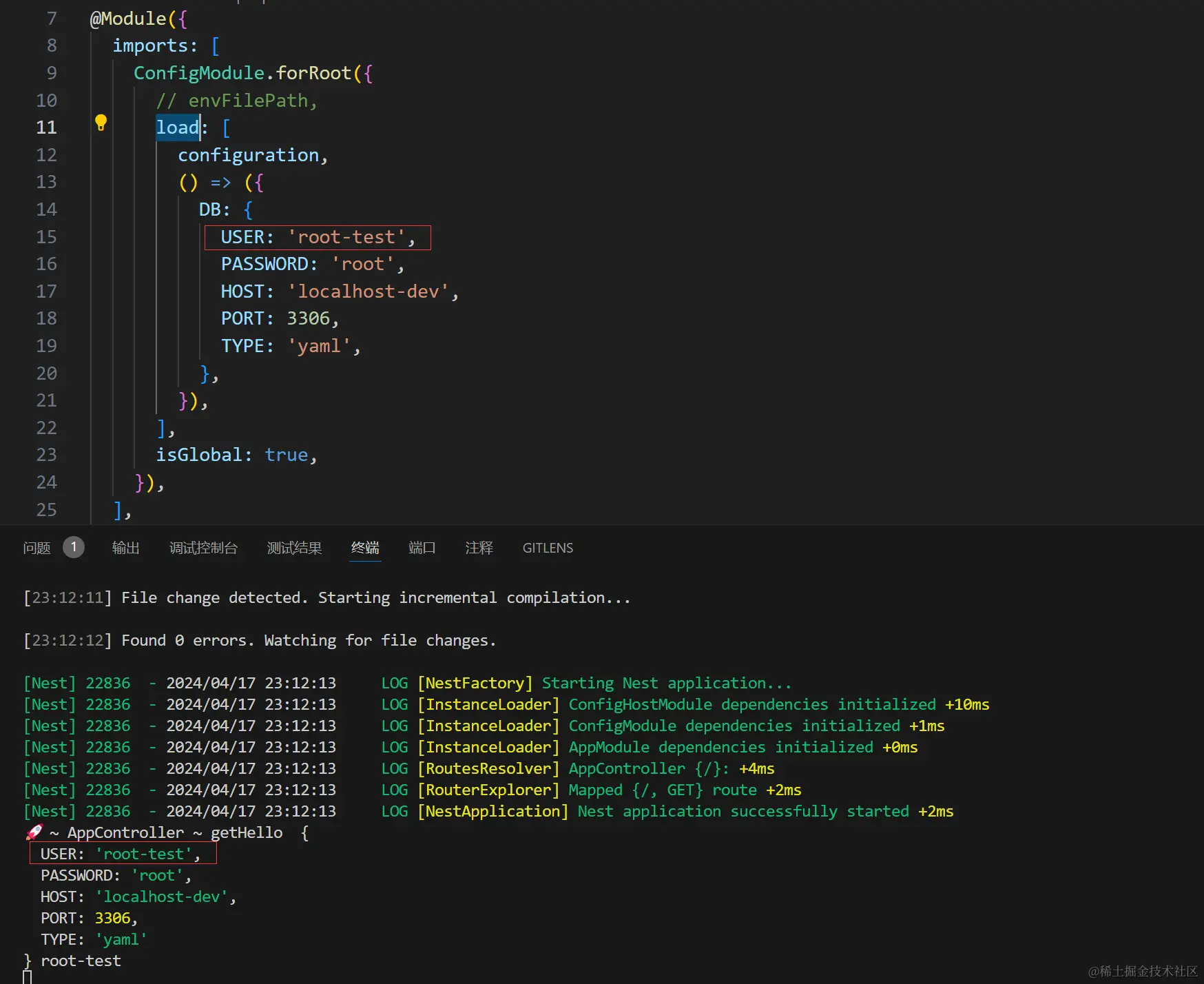
Task: Click line number 23 in the gutter
Action: [x=46, y=455]
